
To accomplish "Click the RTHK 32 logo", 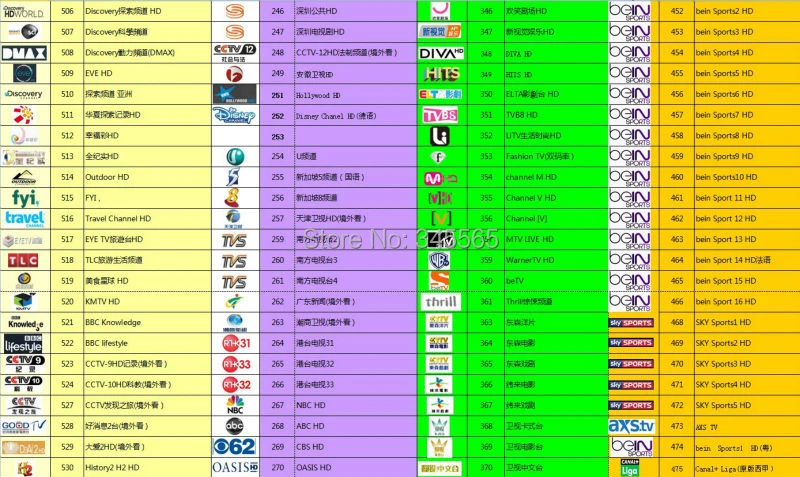I will 236,385.
